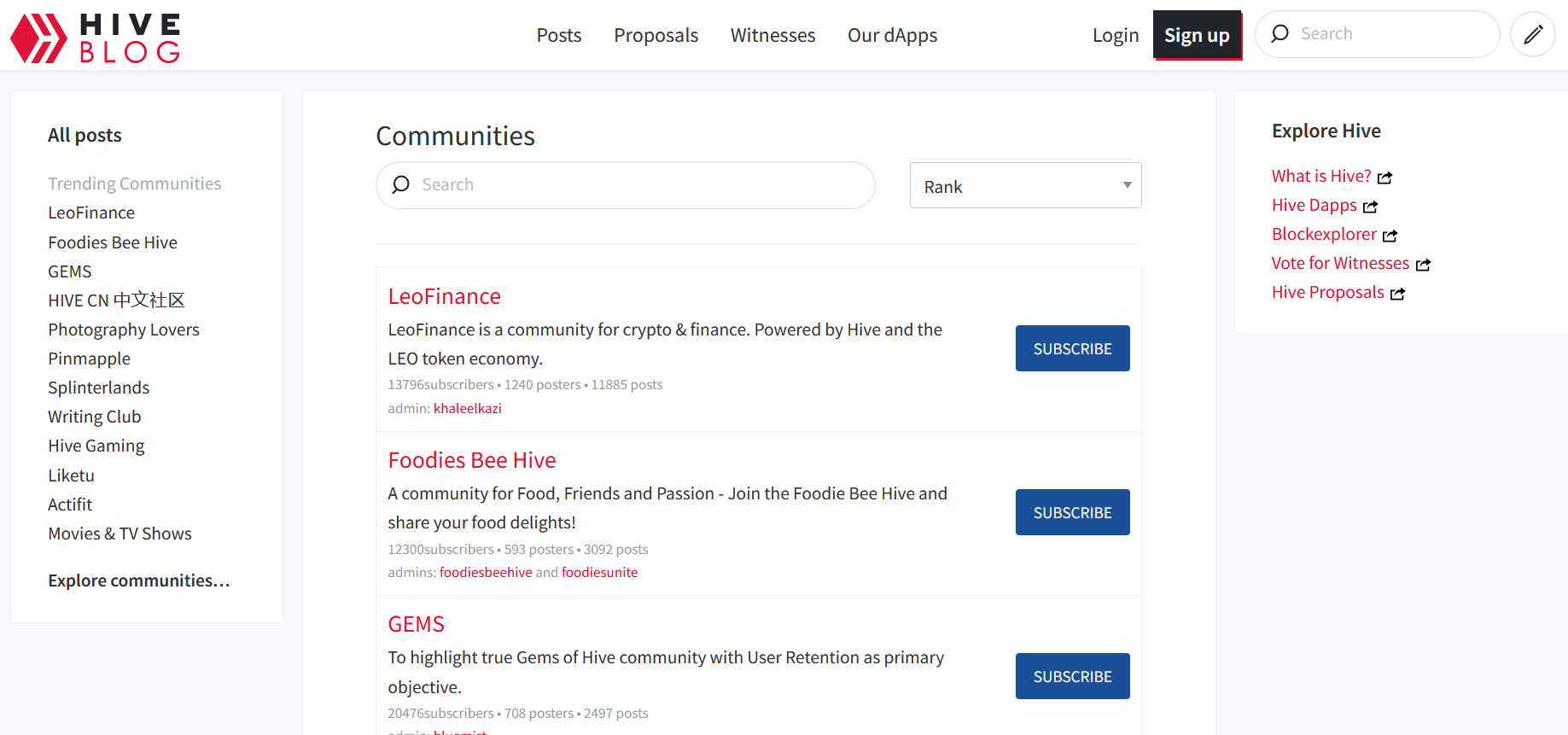1568x735 pixels.
Task: Open admin khaleelkazi profile
Action: click(468, 408)
